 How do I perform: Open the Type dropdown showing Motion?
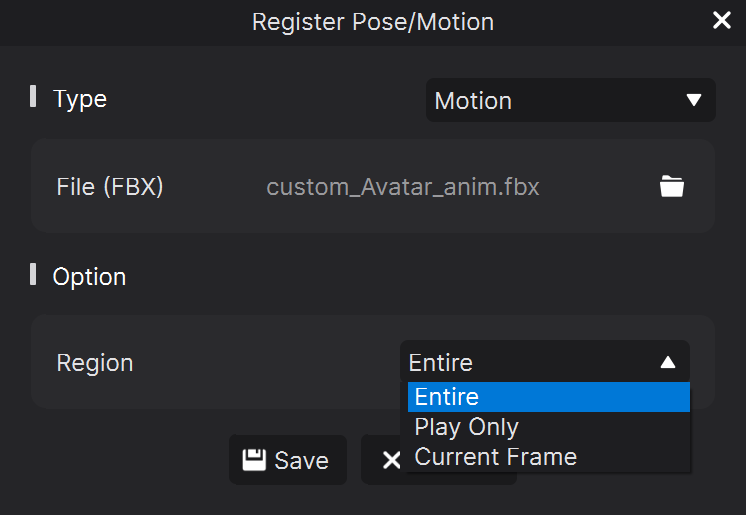(570, 100)
